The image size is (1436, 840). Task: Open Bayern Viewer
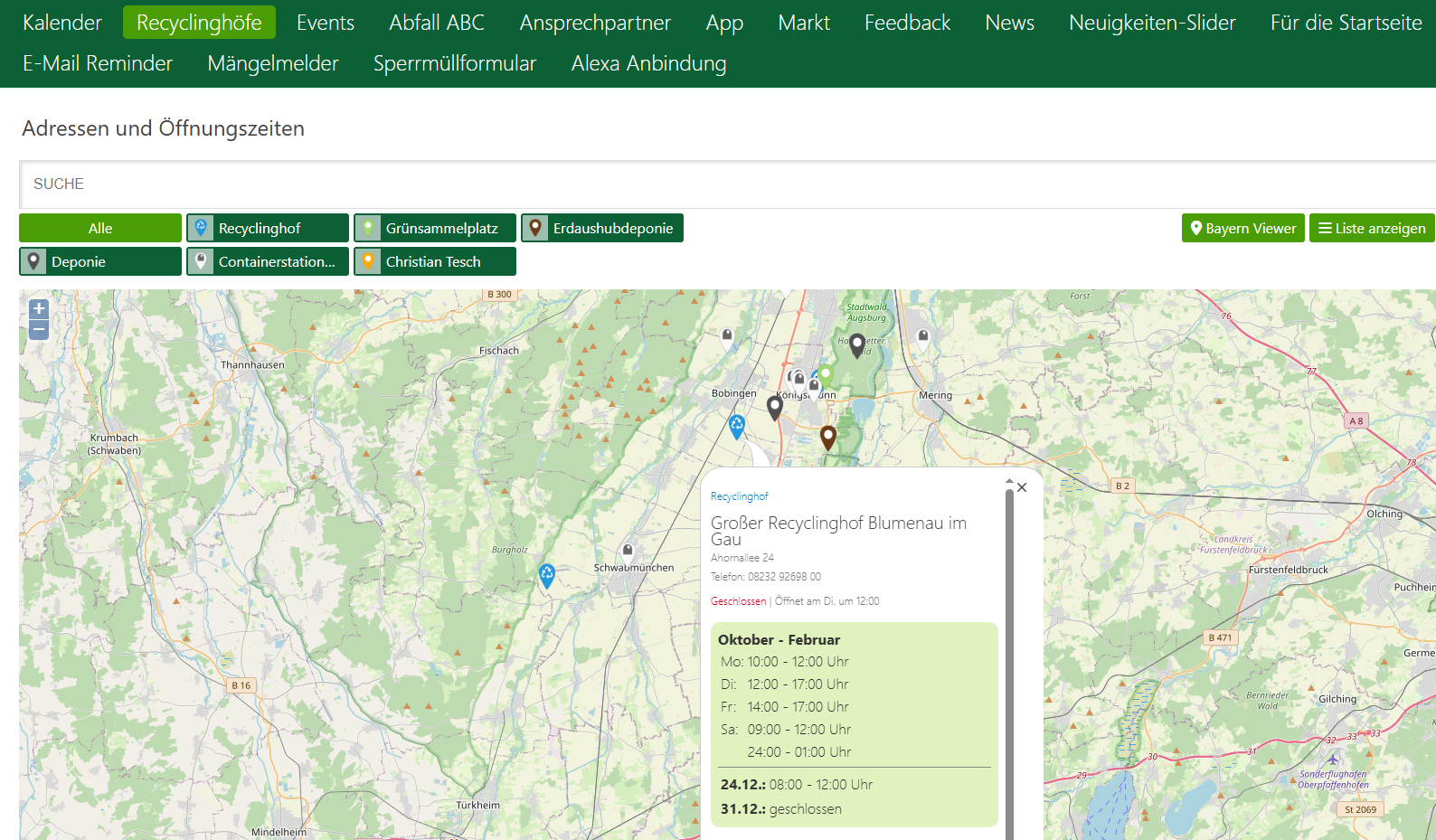click(1242, 228)
